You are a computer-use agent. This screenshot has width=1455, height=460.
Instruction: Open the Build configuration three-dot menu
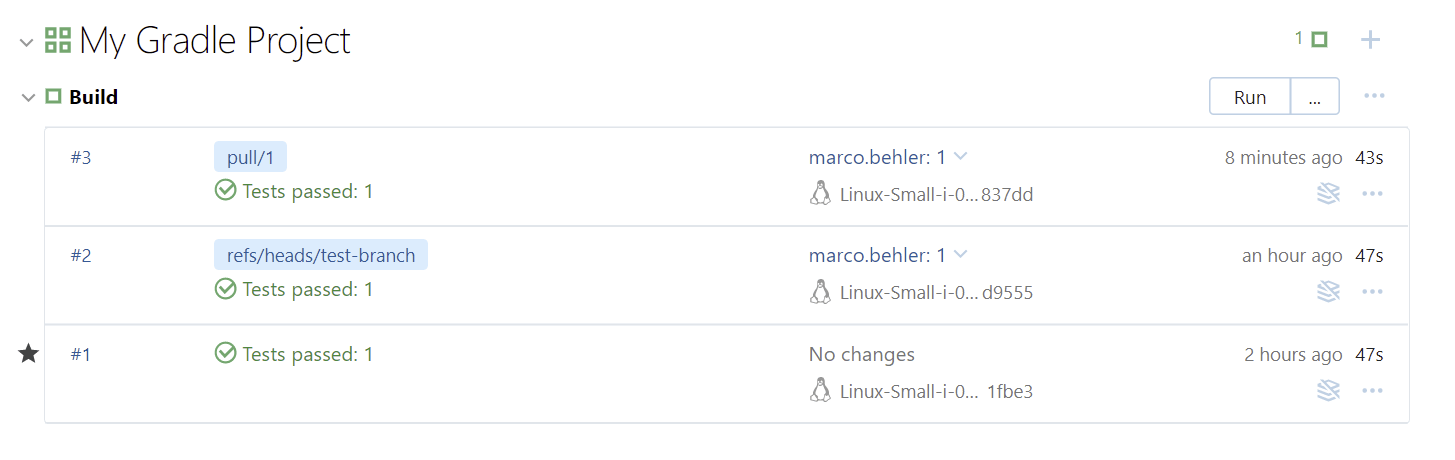1374,96
